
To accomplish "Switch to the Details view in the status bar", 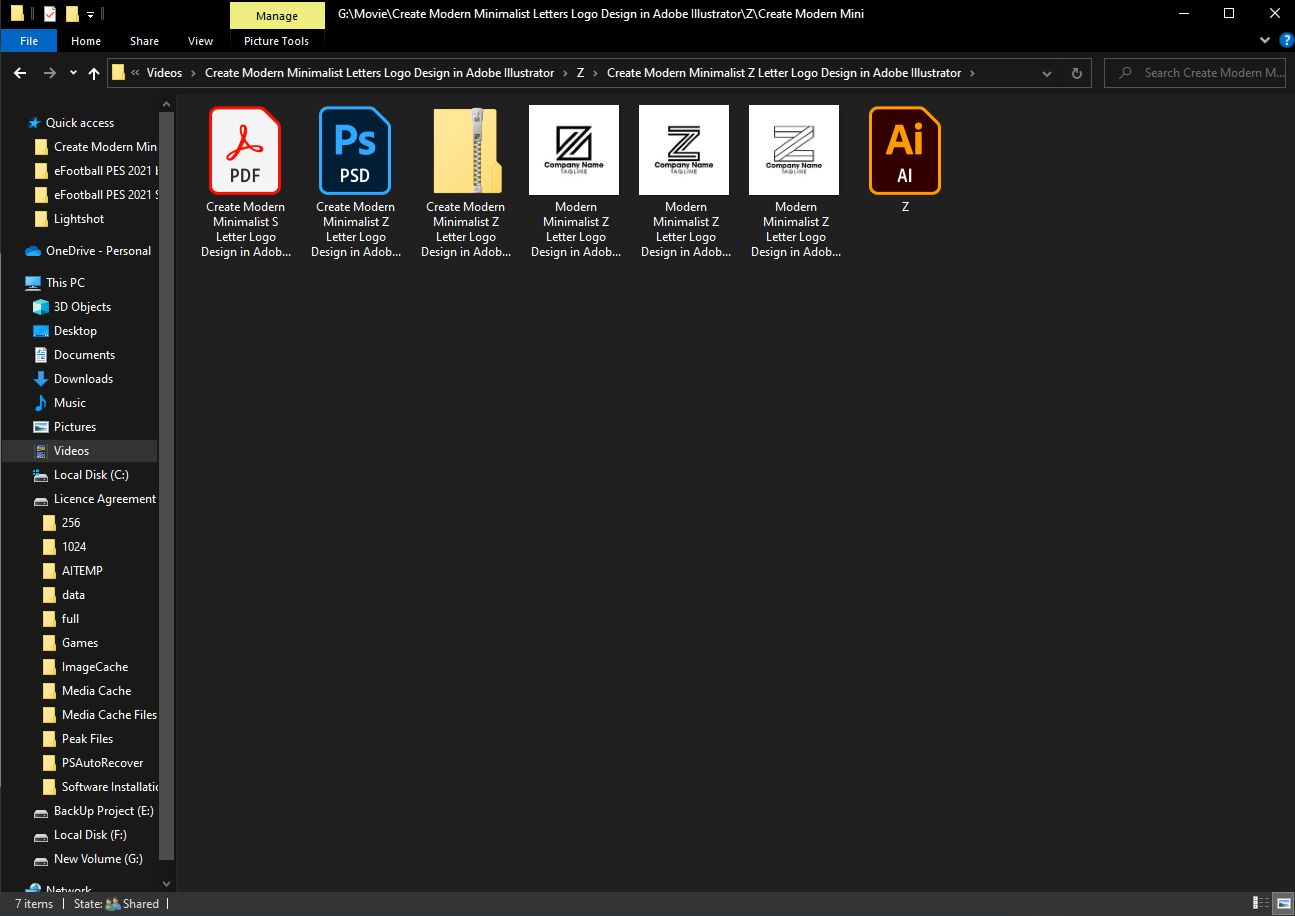I will coord(1261,904).
